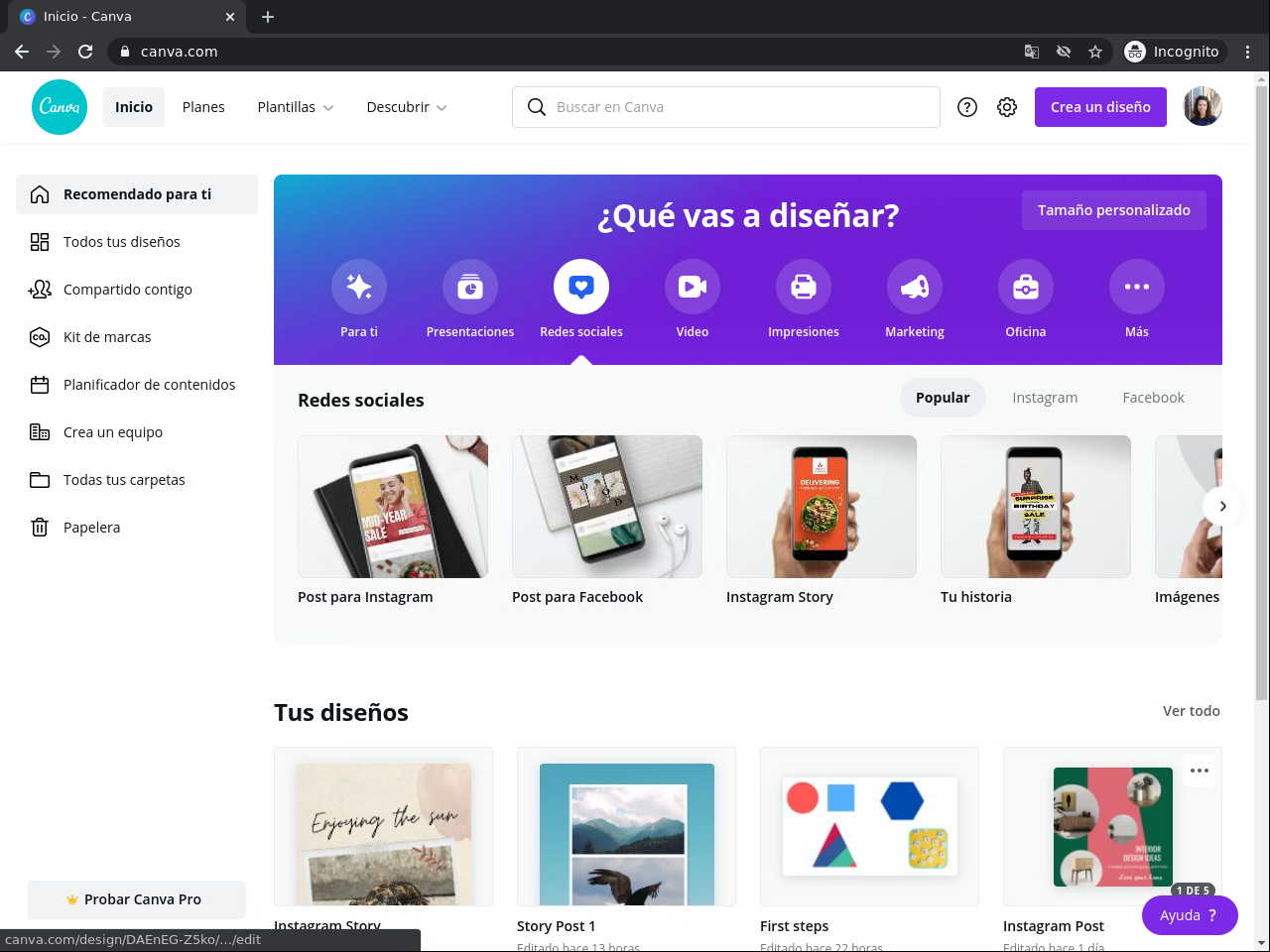1270x952 pixels.
Task: Open the user profile avatar
Action: click(x=1203, y=107)
